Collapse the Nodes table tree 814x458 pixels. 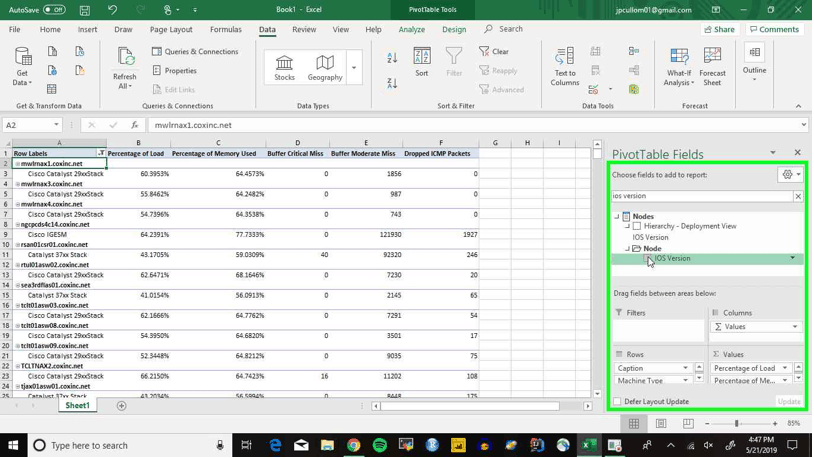[x=617, y=217]
